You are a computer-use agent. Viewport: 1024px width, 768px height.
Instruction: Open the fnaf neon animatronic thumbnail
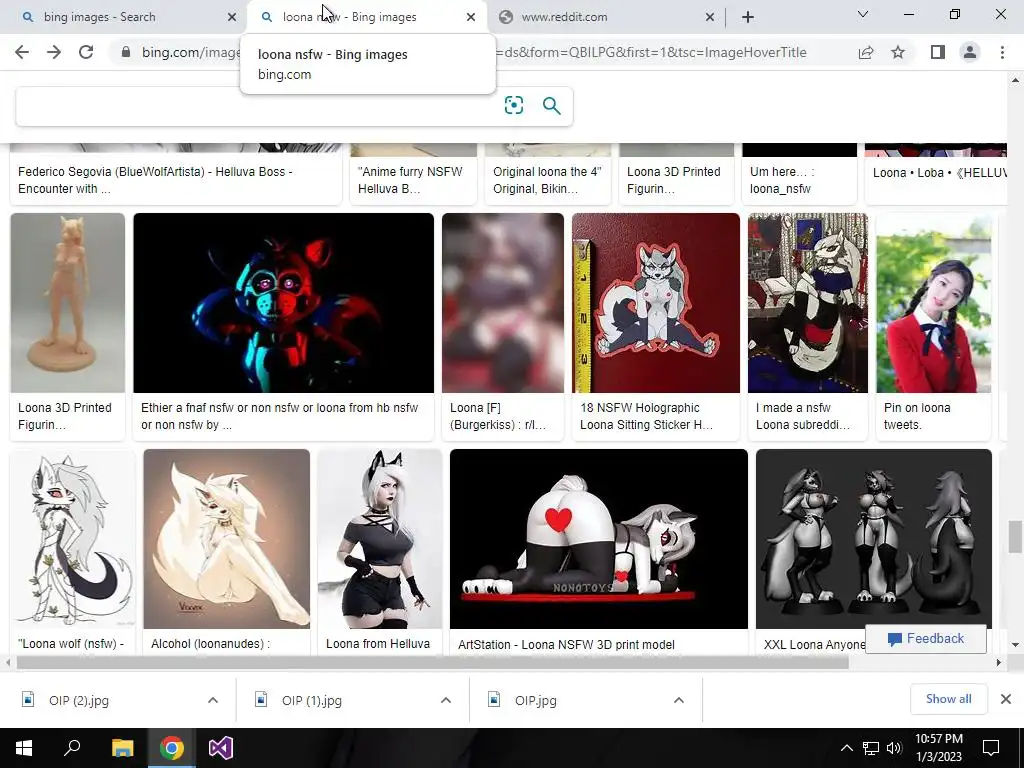[x=283, y=303]
